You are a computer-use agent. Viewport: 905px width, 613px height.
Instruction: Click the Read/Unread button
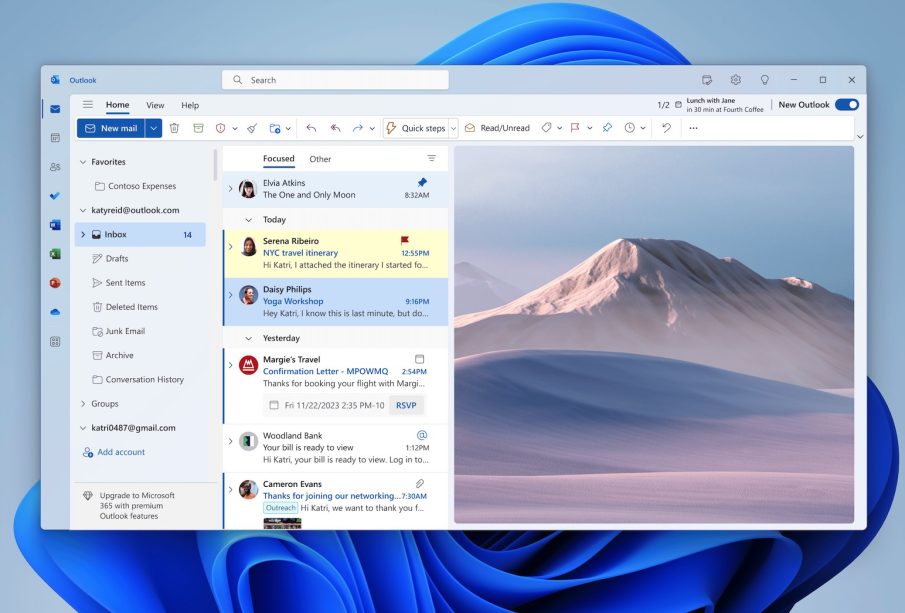(497, 128)
